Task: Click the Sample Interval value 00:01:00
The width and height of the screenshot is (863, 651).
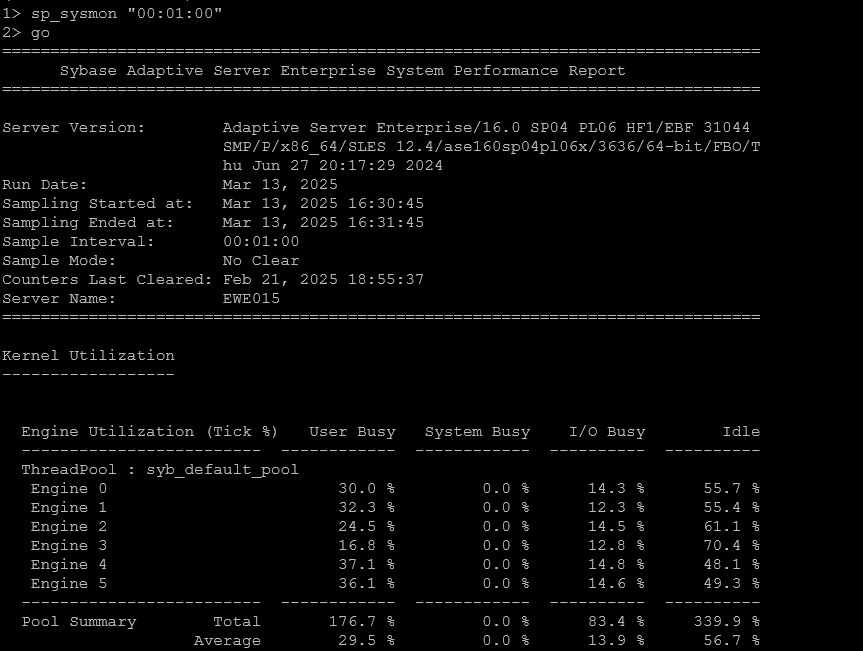Action: click(x=260, y=242)
